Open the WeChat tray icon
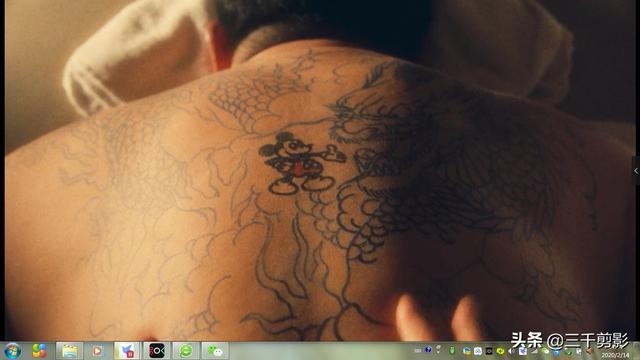This screenshot has width=640, height=360. point(545,351)
